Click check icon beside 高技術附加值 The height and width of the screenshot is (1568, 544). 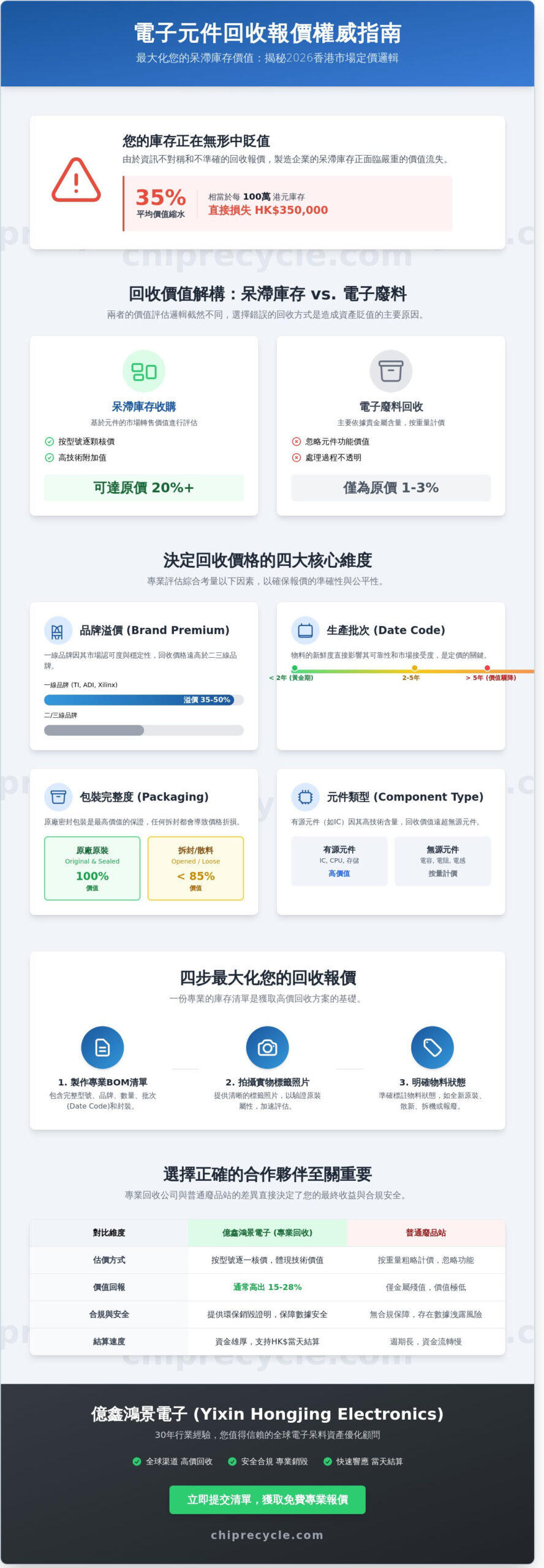click(49, 458)
